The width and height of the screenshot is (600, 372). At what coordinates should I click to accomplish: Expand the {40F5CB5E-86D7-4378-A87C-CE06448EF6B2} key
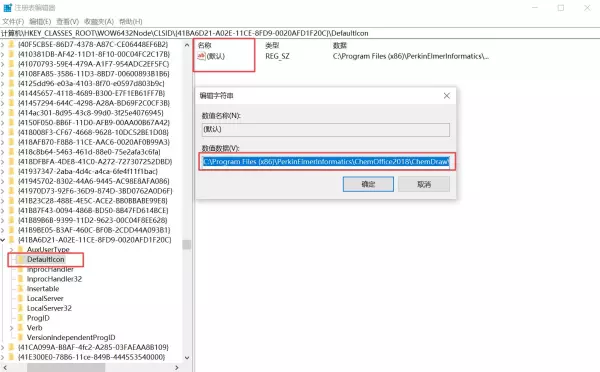point(3,44)
